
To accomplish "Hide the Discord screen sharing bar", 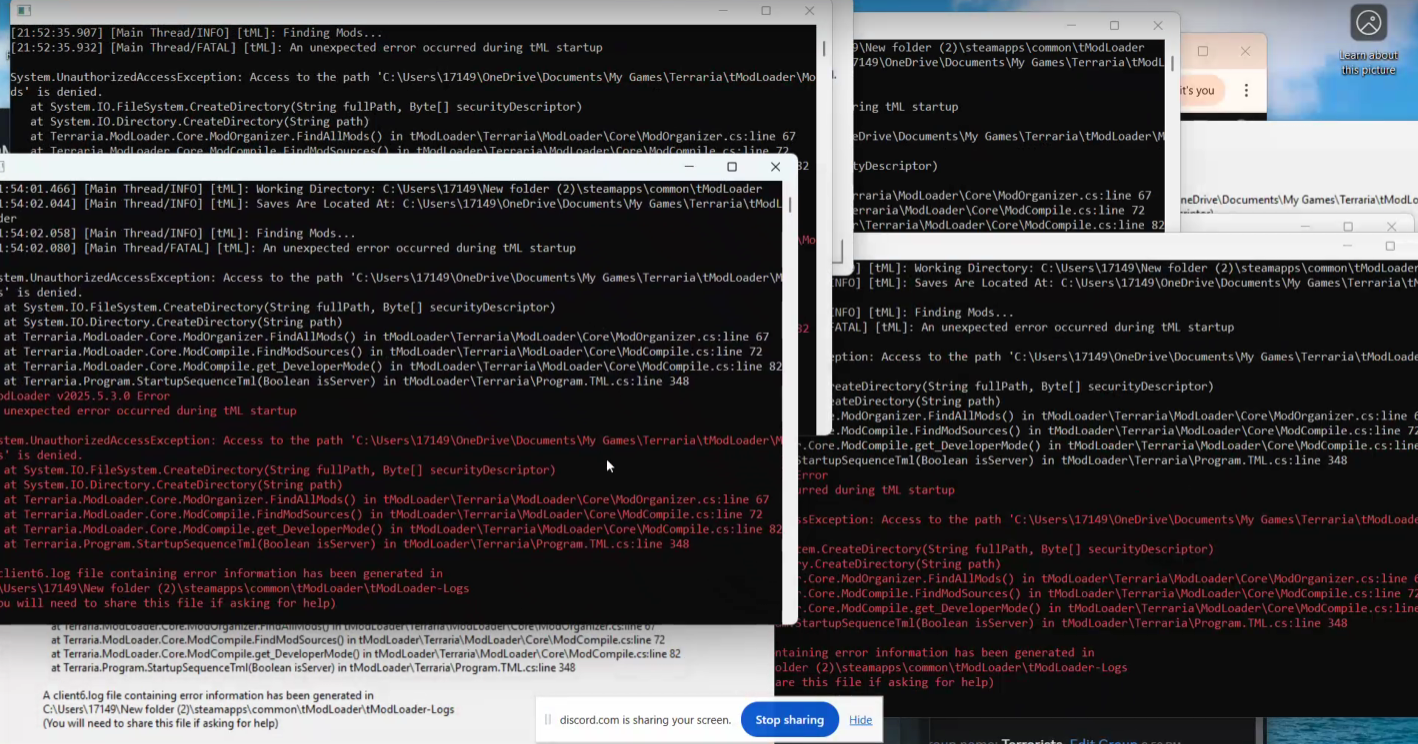I will 860,720.
